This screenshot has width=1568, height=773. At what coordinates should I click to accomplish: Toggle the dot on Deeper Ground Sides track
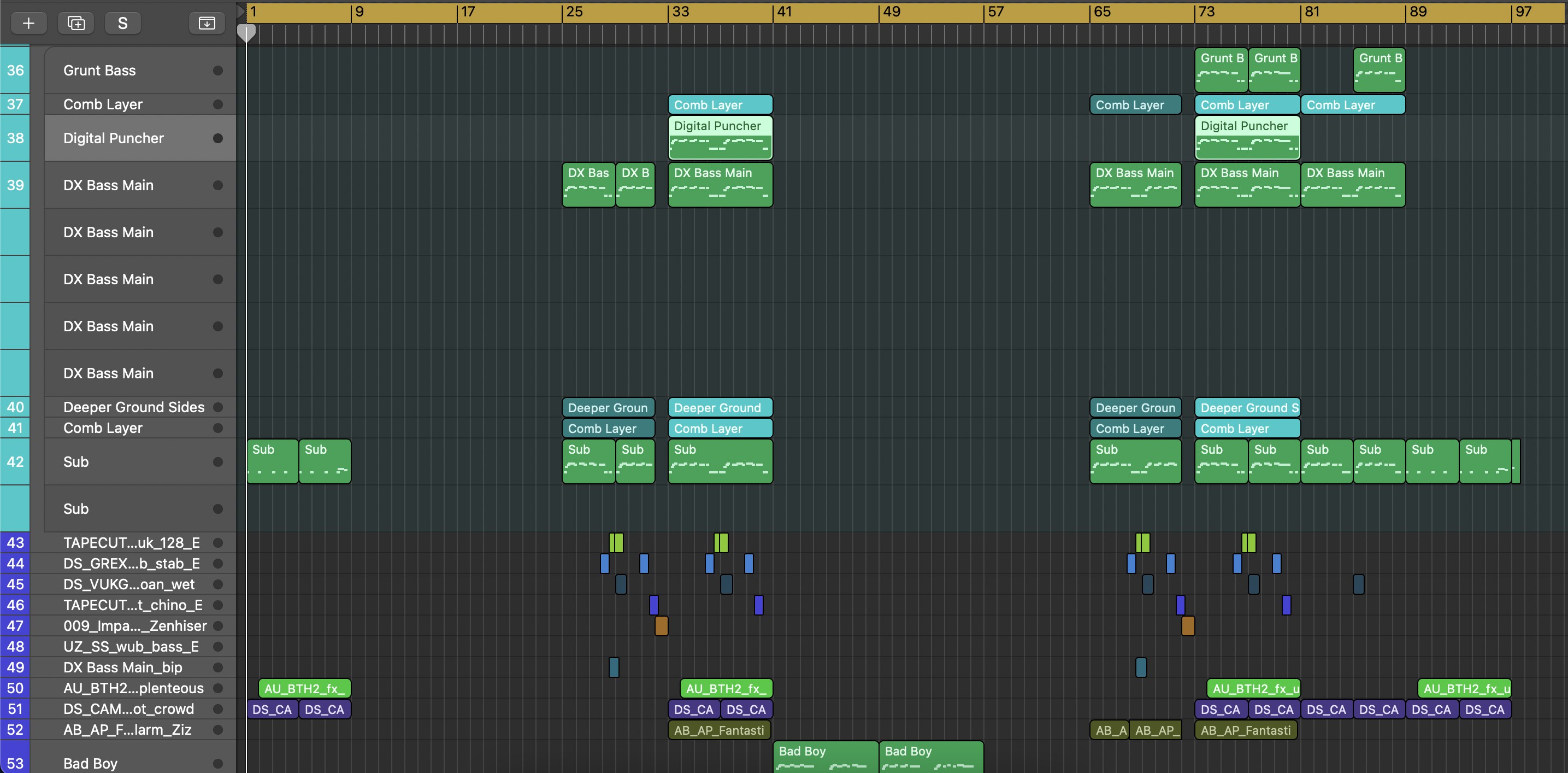coord(217,407)
